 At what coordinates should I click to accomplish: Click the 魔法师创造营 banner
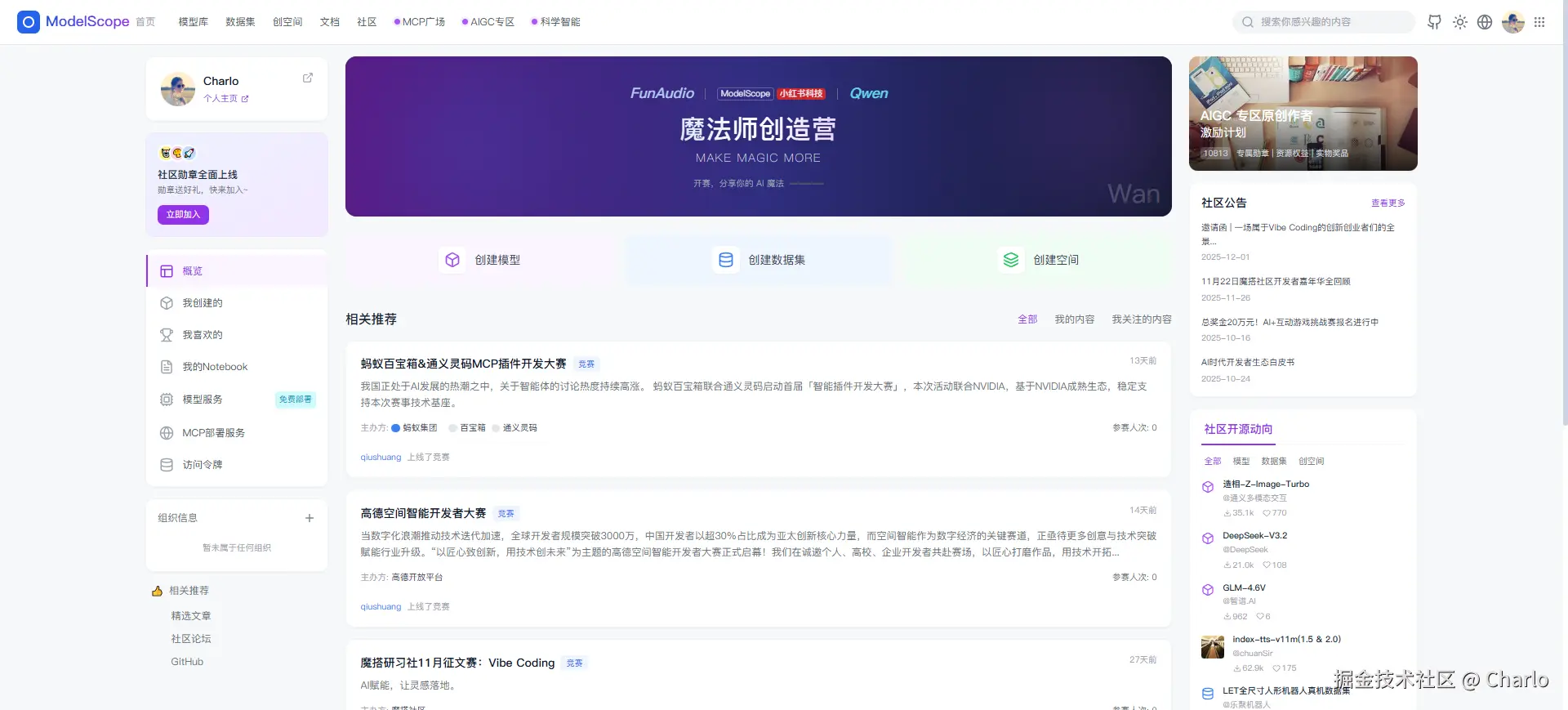click(758, 136)
